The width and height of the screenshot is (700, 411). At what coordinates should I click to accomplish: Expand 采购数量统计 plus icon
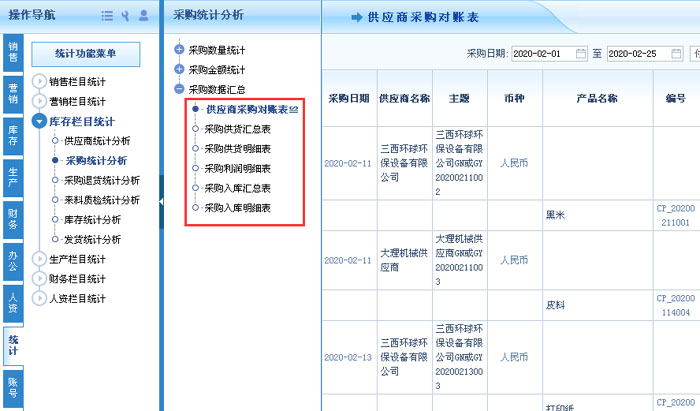click(x=179, y=49)
